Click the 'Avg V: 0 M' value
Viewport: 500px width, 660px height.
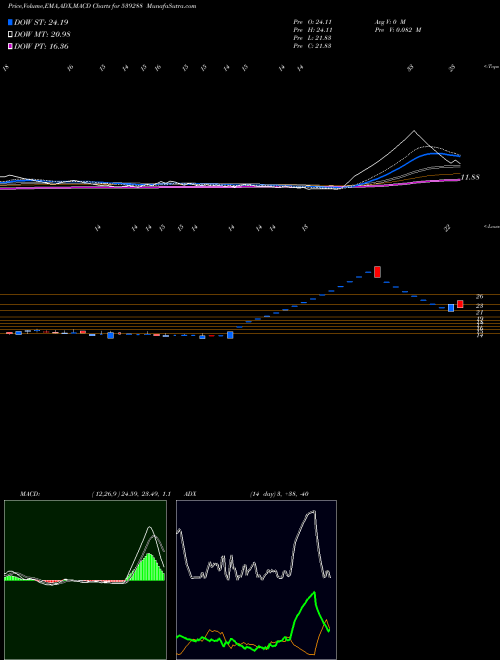390,21
